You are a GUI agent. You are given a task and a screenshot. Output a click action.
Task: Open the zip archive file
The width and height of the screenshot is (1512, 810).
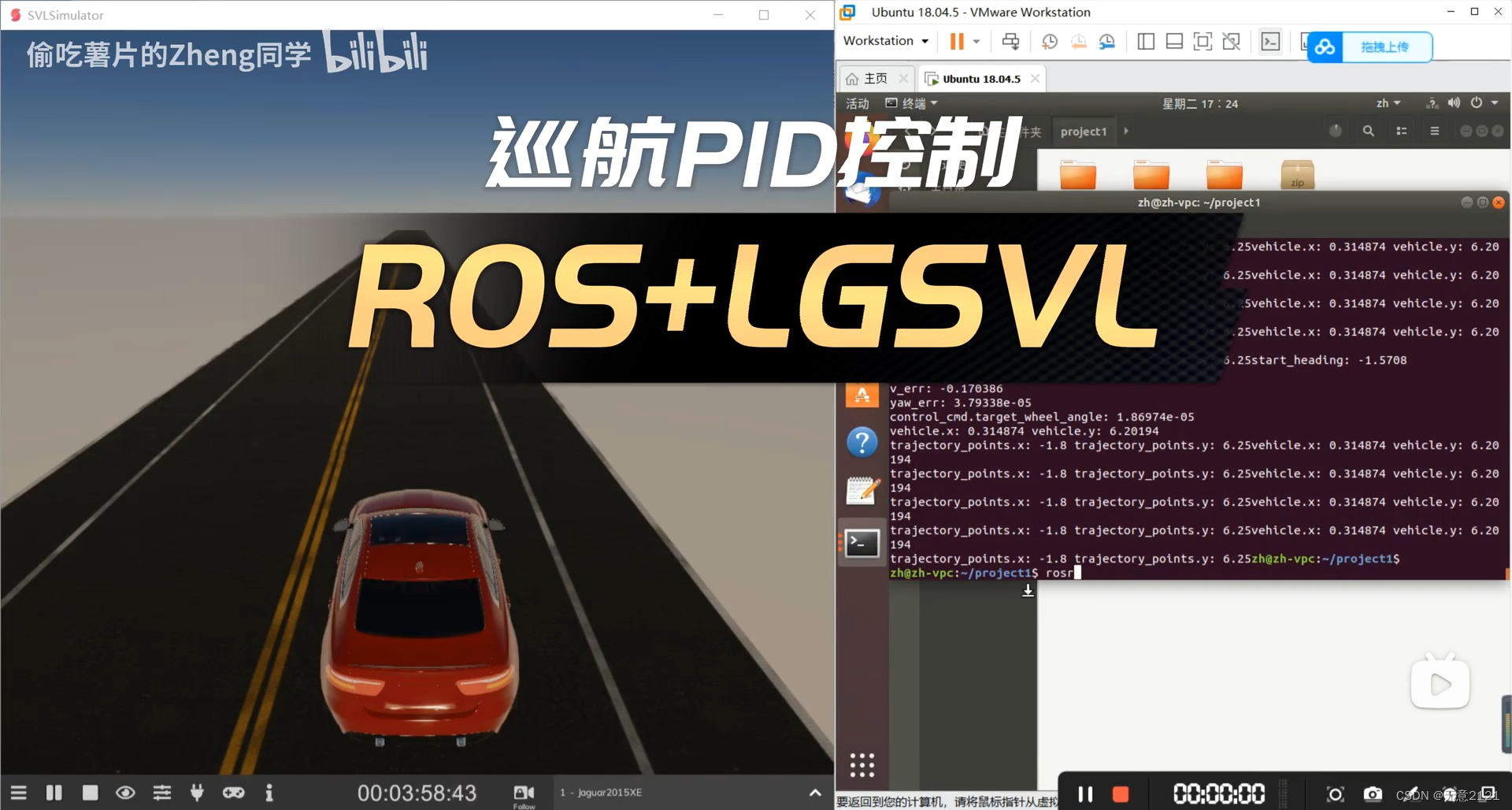point(1297,174)
